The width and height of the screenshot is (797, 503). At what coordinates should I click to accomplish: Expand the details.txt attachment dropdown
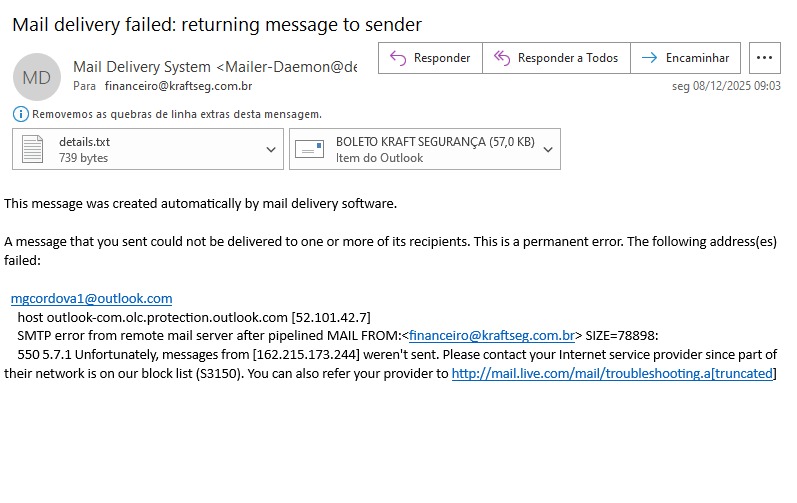271,150
